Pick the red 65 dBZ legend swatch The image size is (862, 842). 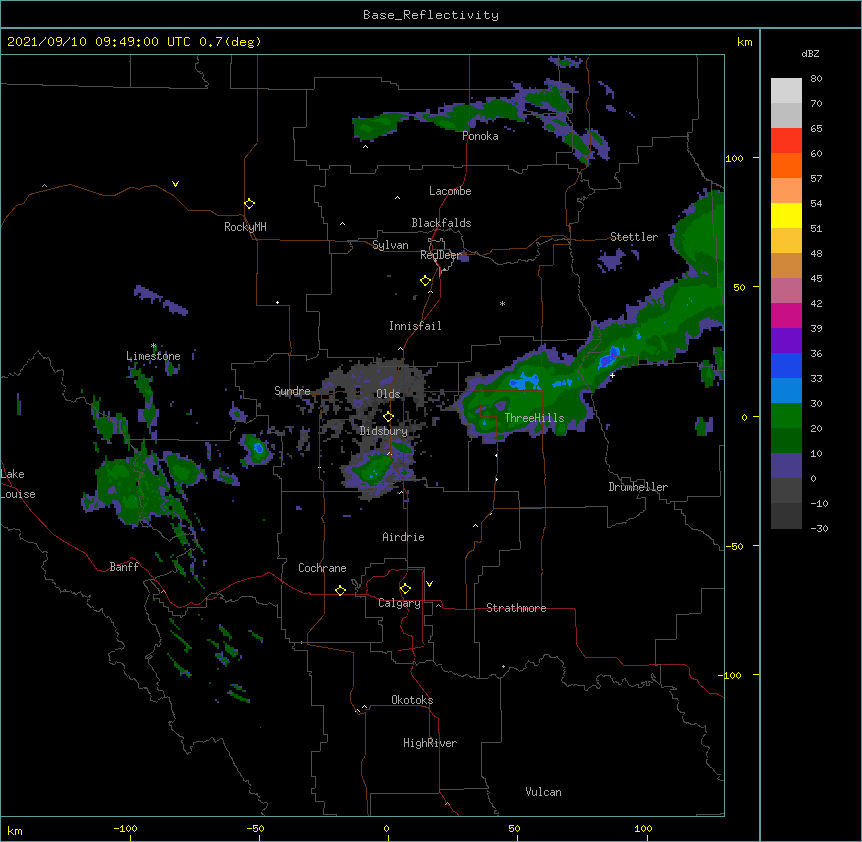point(786,140)
